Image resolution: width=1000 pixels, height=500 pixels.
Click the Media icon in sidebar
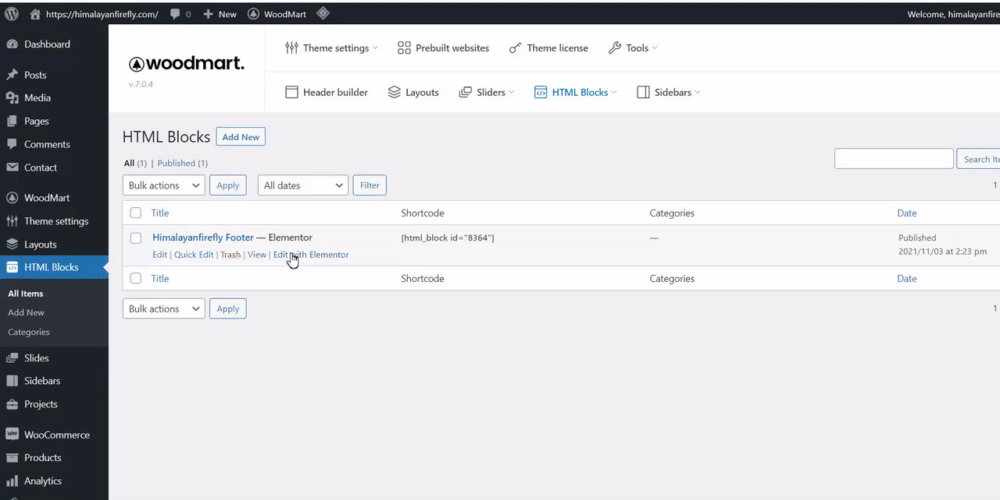[x=12, y=98]
